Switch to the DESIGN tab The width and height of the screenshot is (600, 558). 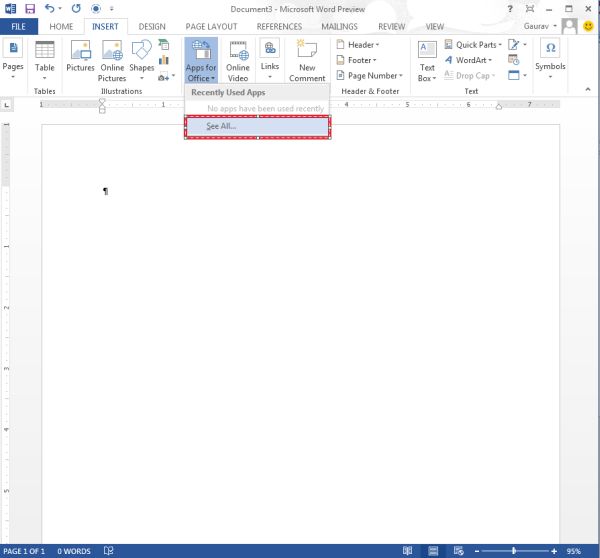coord(152,26)
